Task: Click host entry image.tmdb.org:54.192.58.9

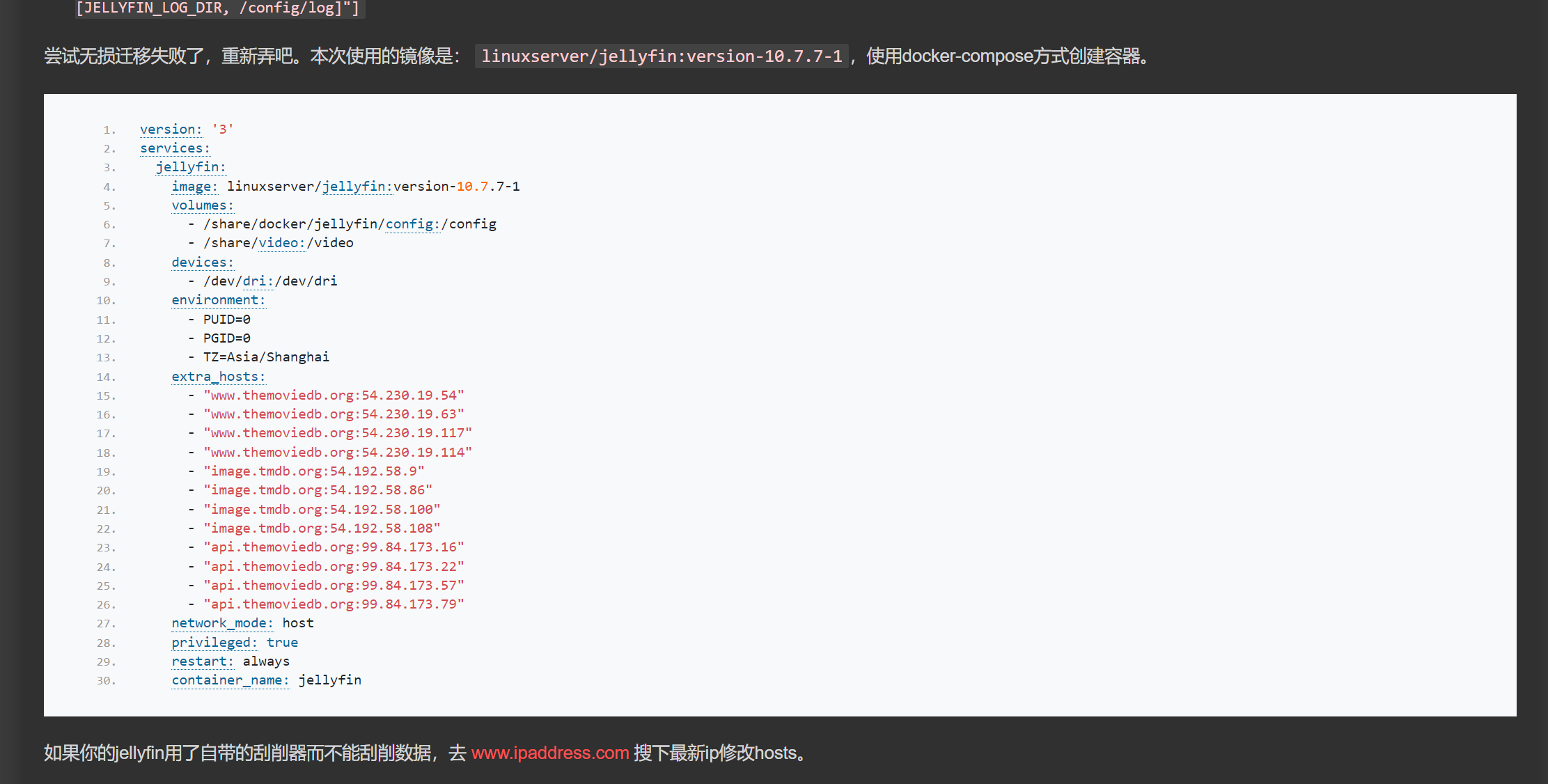Action: 314,471
